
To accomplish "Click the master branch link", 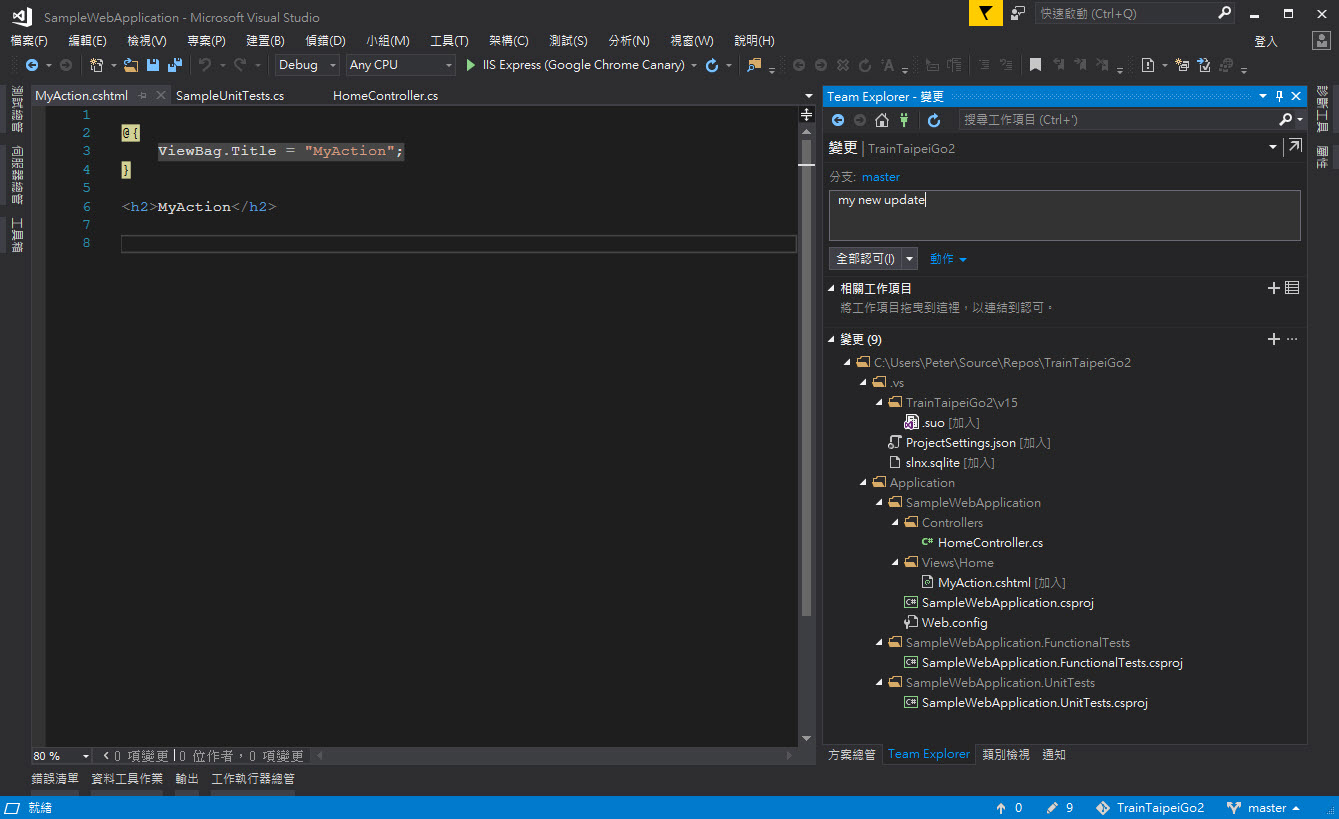I will 881,177.
